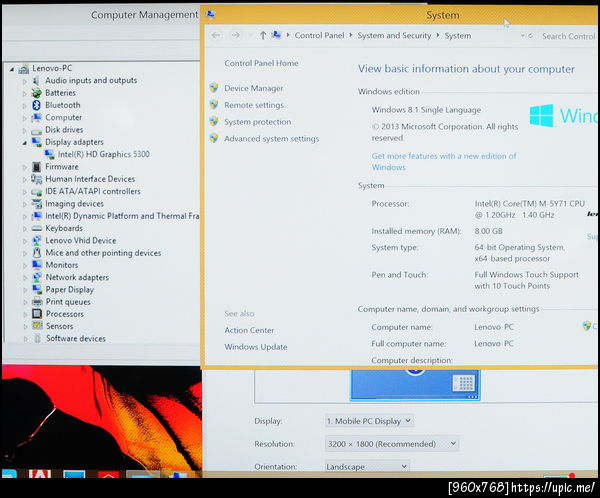Go back using the System window back arrow
This screenshot has height=498, width=600.
pyautogui.click(x=216, y=35)
